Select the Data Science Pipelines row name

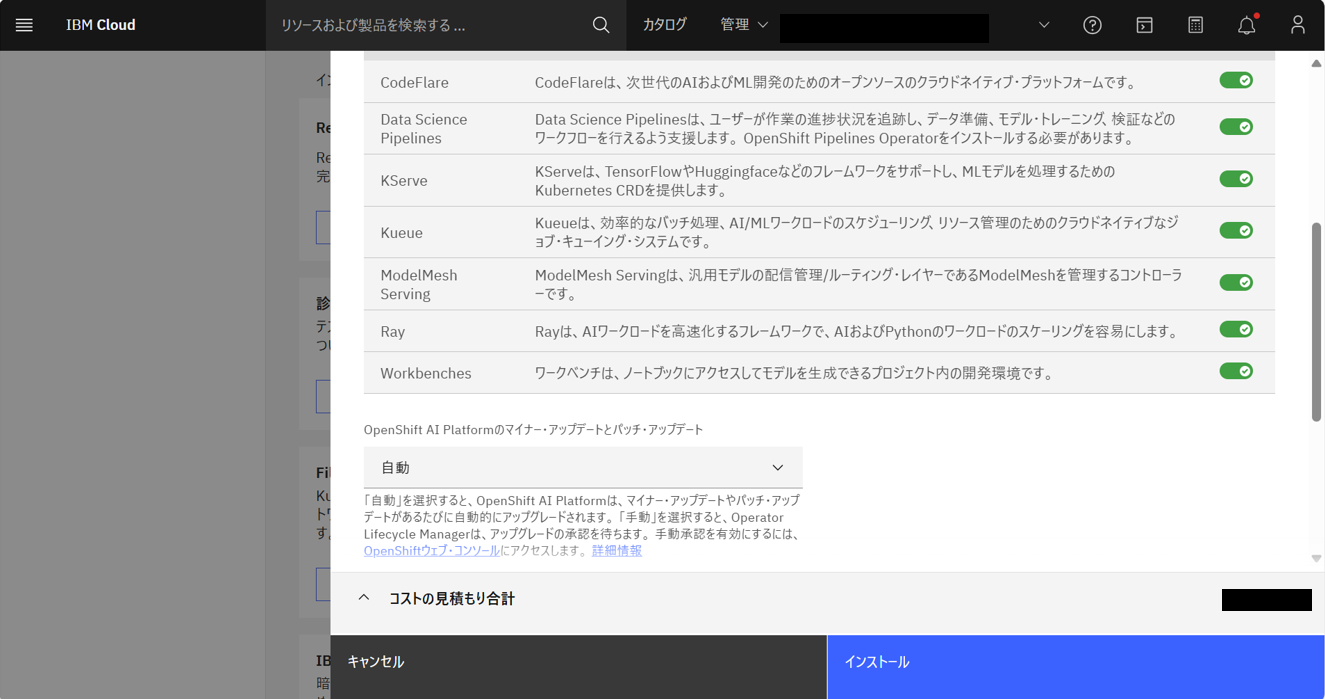[x=424, y=128]
